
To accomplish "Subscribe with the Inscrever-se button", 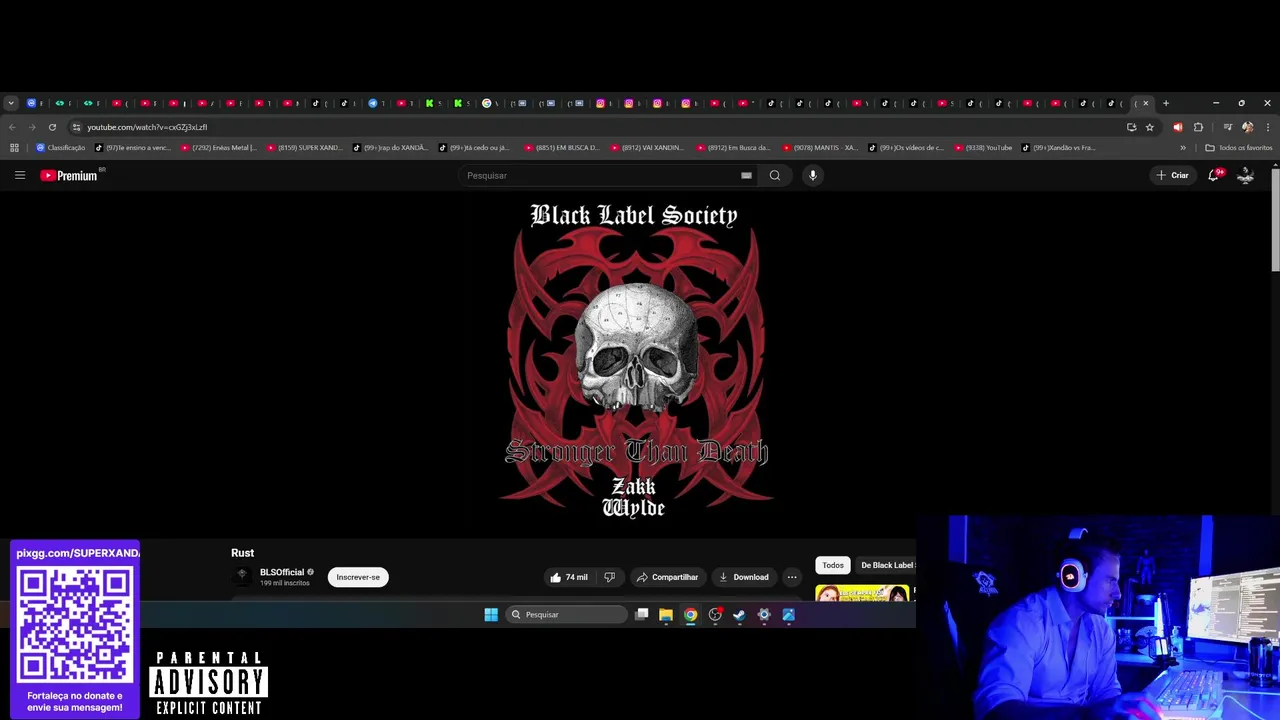I will 358,577.
